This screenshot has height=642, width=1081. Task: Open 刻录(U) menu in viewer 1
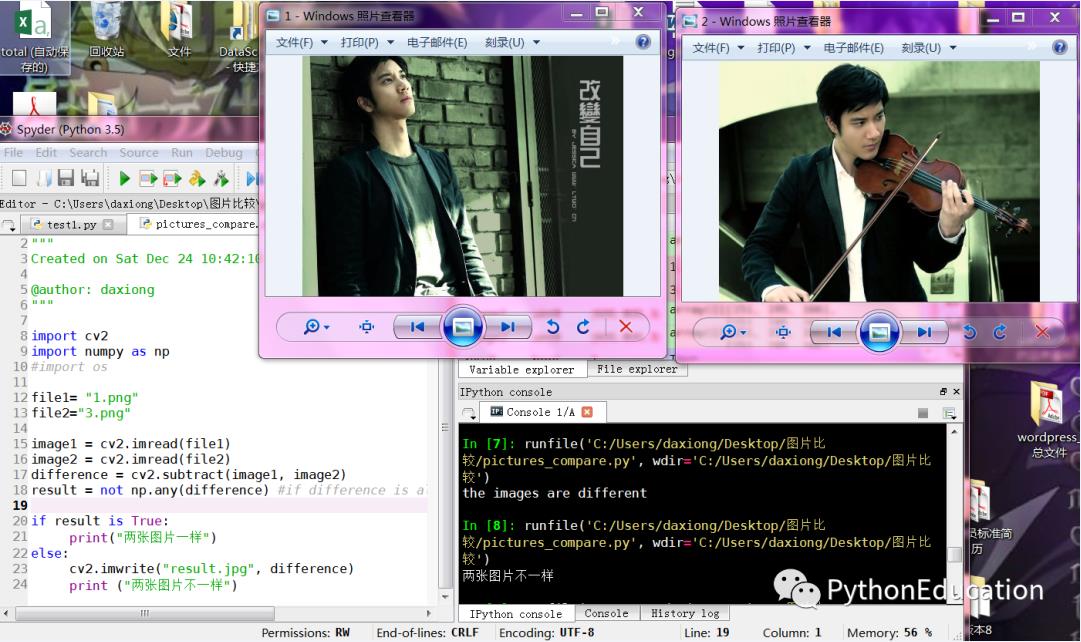(x=512, y=43)
